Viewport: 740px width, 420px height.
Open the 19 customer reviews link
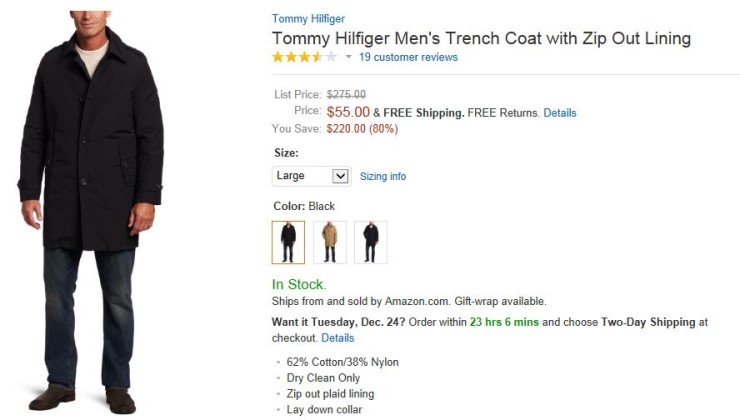coord(408,57)
